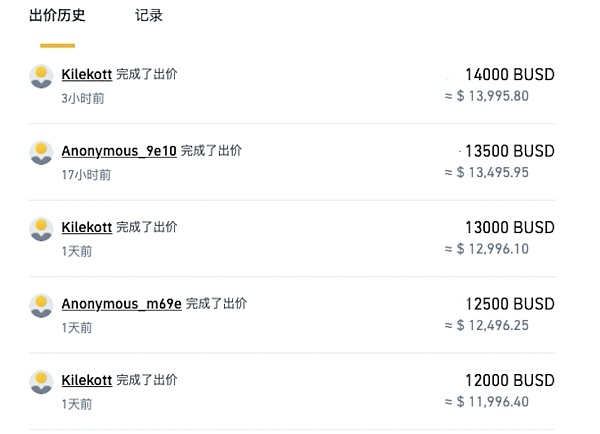Click the Anonymous_9e10 user avatar icon
600x434 pixels.
point(41,153)
